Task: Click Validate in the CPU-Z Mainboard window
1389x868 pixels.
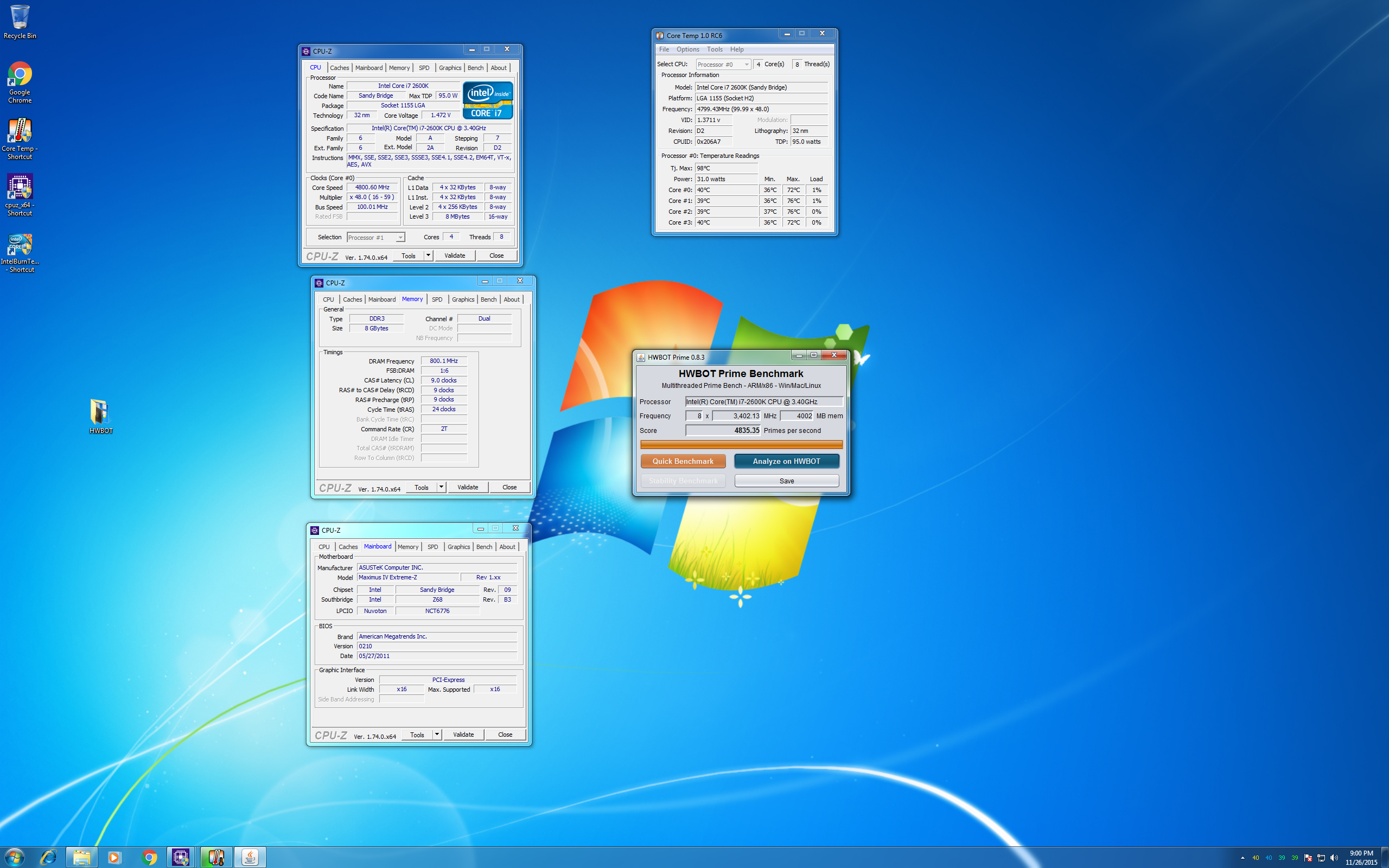Action: pyautogui.click(x=463, y=734)
